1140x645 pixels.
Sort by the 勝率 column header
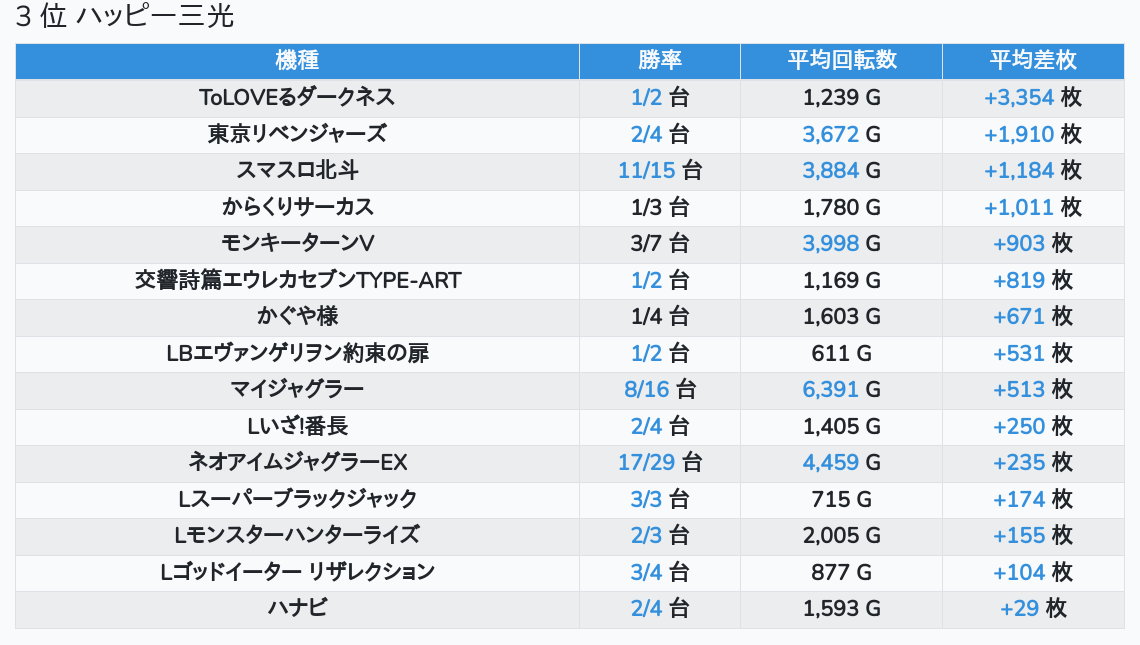point(660,61)
